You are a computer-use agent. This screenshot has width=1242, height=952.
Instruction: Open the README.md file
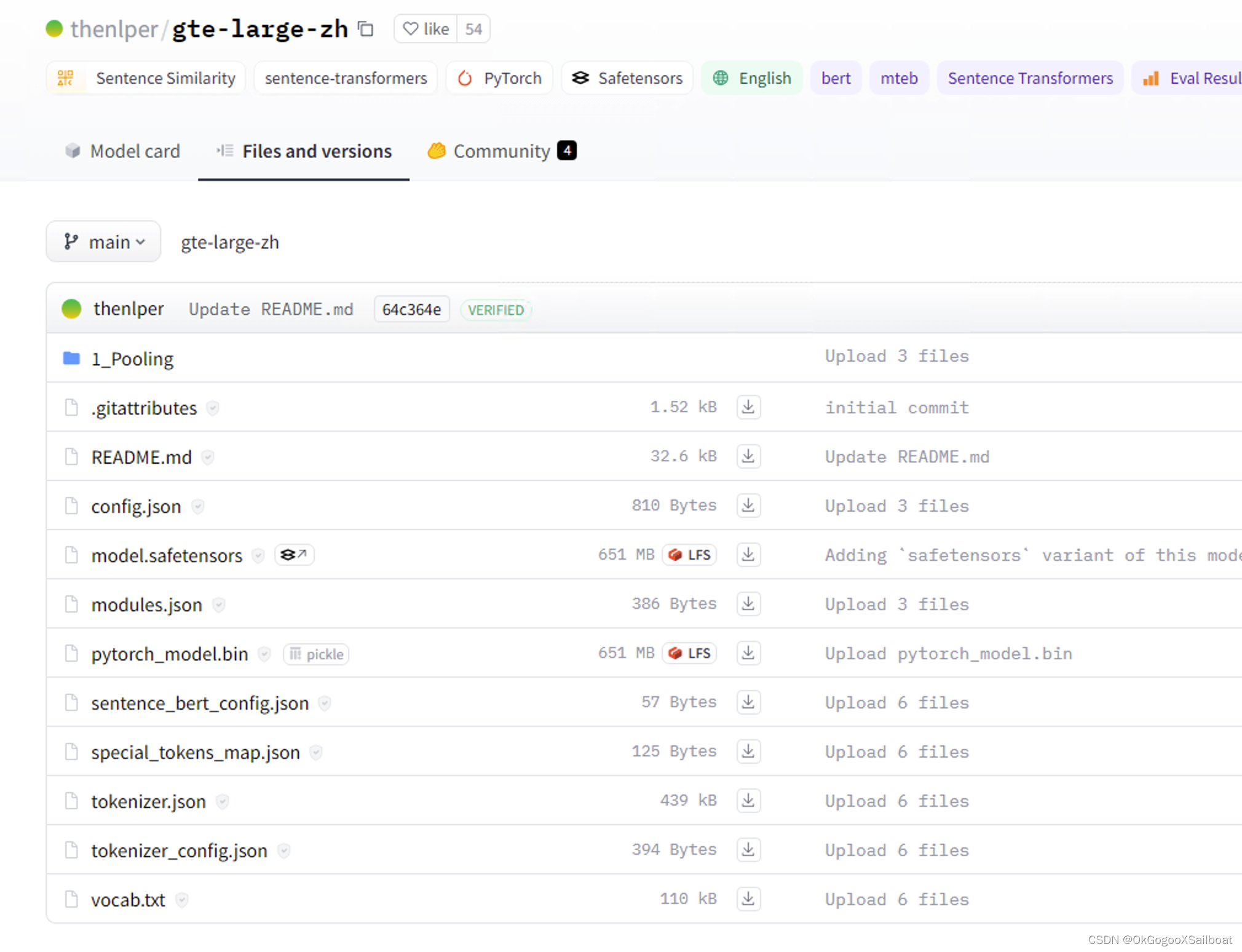141,457
